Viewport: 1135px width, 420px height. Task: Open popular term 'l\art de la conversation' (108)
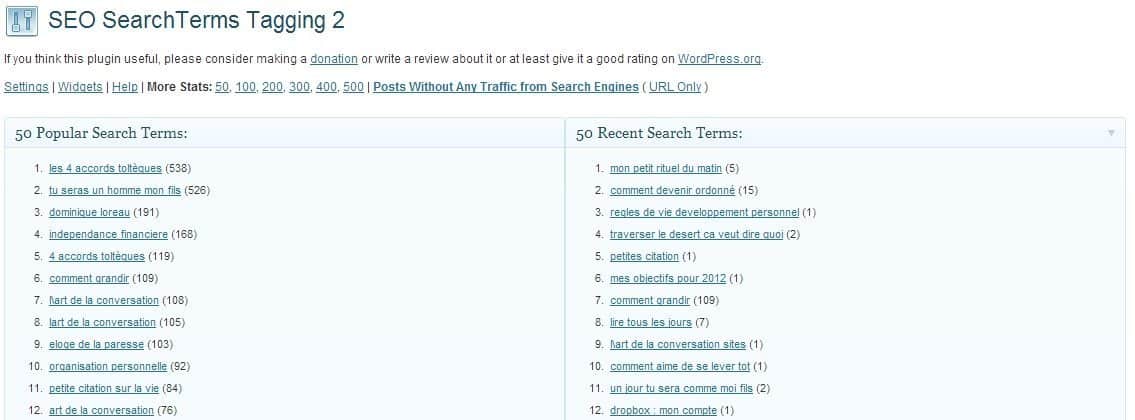104,301
